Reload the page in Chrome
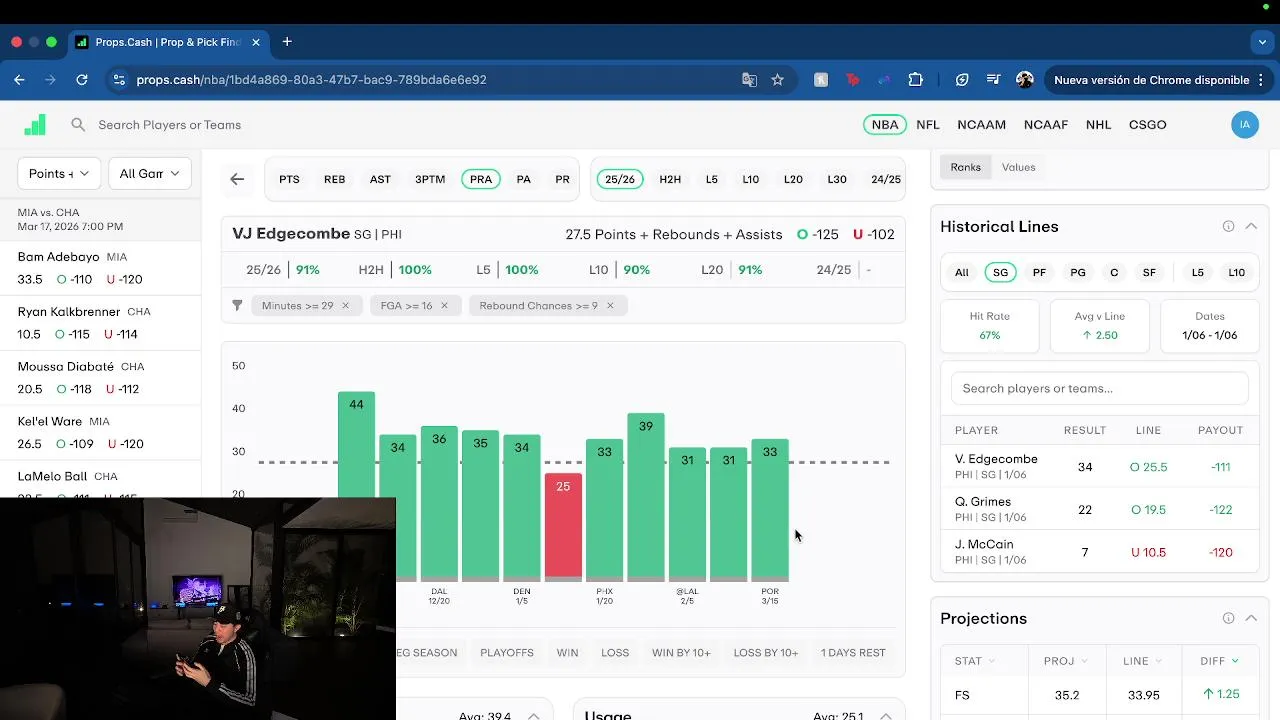The height and width of the screenshot is (720, 1280). point(82,80)
